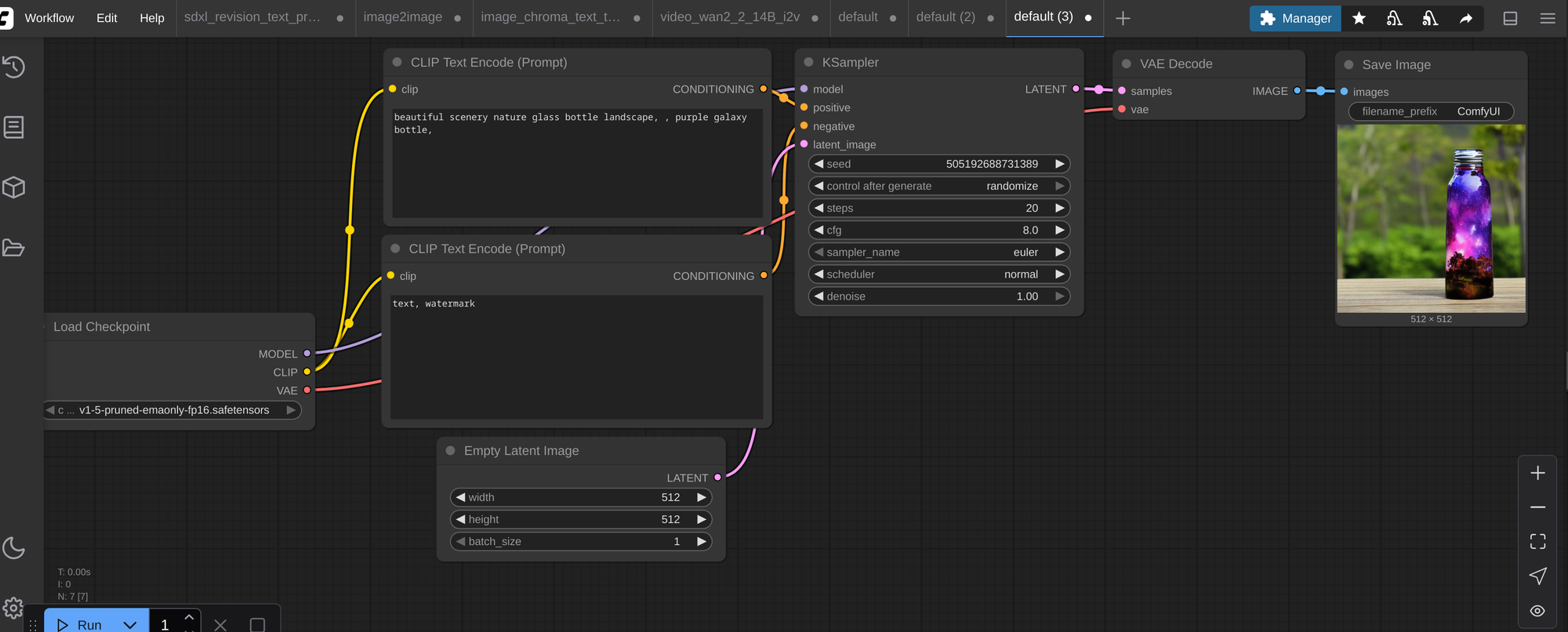The height and width of the screenshot is (632, 1568).
Task: Toggle link visibility with the eye icon
Action: 1537,611
